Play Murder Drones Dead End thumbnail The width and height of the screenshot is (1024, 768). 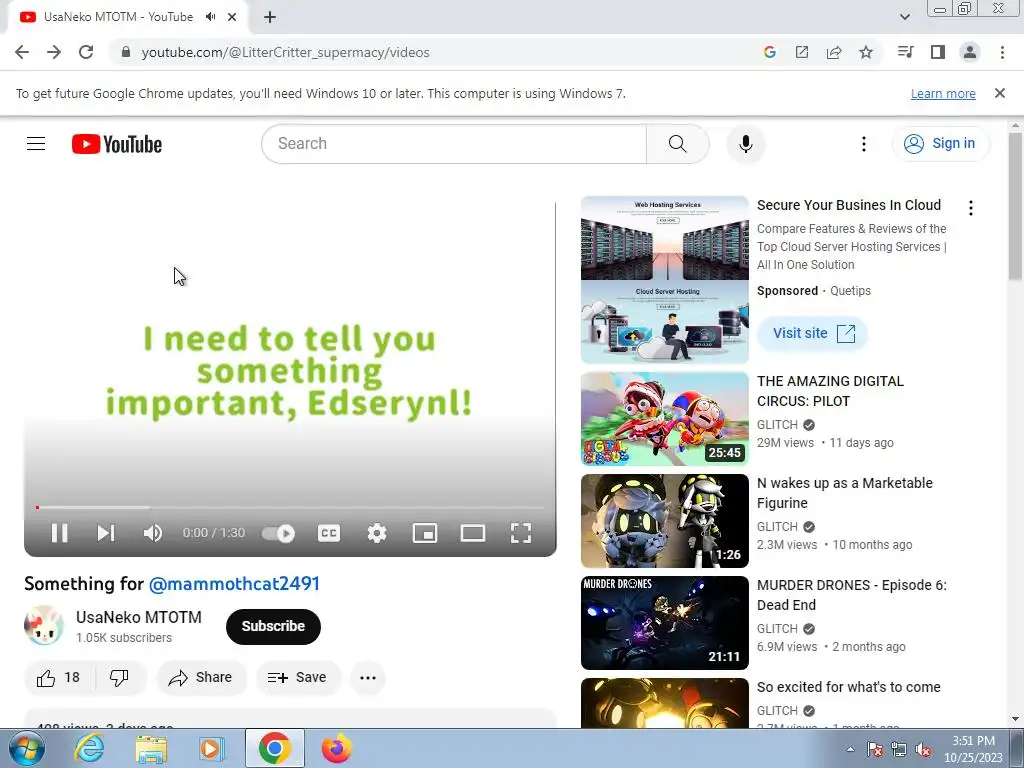[x=665, y=622]
